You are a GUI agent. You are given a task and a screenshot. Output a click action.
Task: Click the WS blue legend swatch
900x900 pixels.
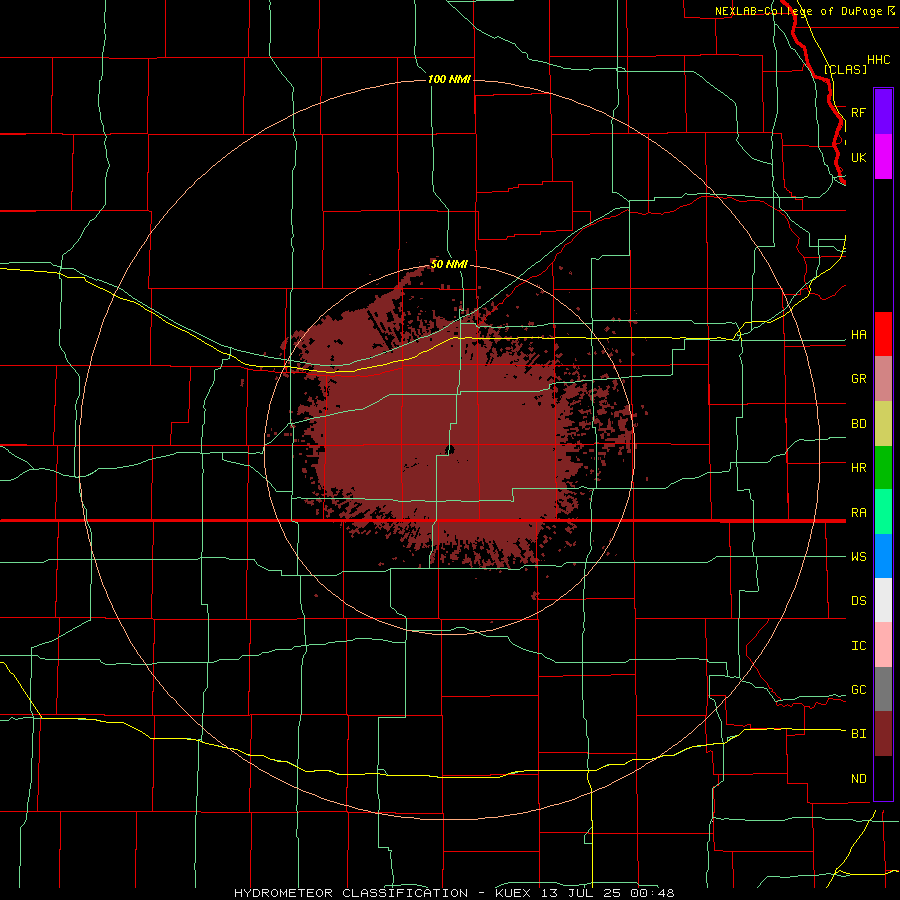click(883, 556)
